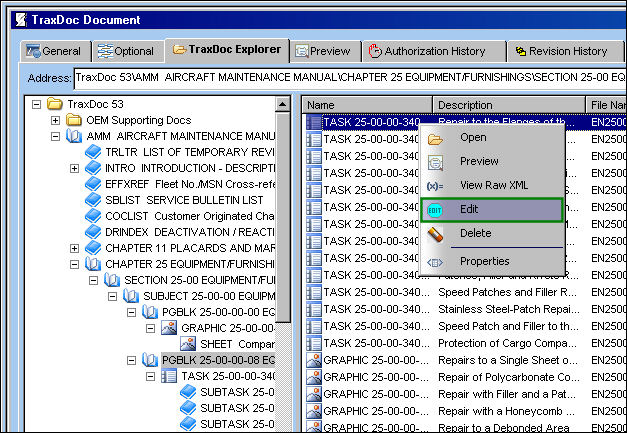This screenshot has height=433, width=627.
Task: Click the selected TASK row icon
Action: 314,122
